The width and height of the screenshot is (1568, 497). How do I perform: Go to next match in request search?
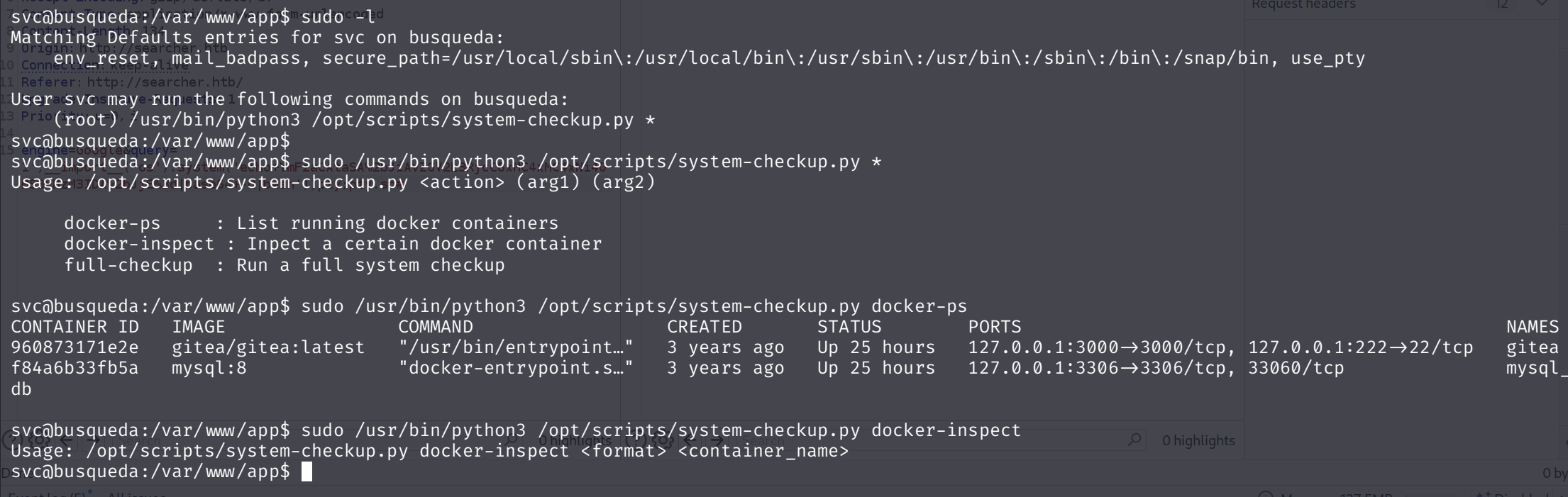tap(92, 440)
